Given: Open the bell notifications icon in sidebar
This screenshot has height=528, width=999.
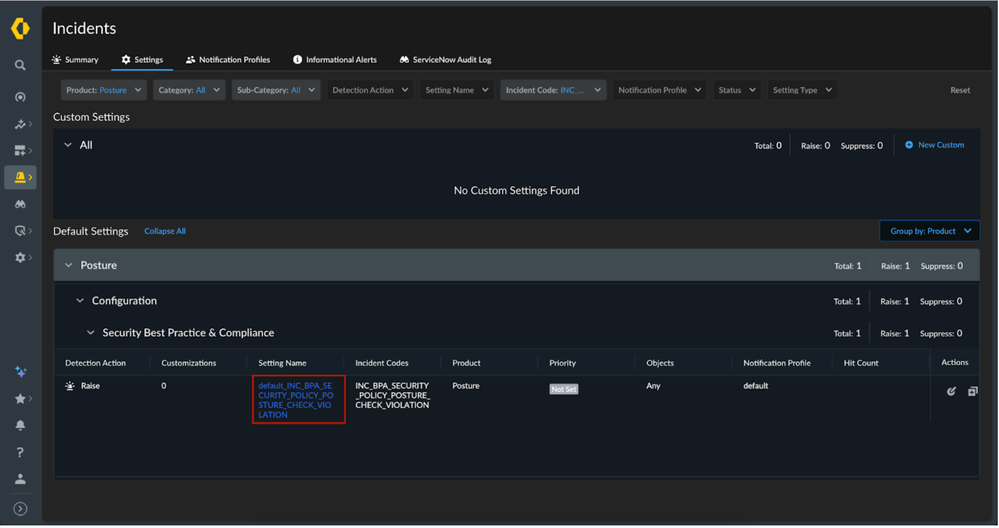Looking at the screenshot, I should [x=20, y=426].
